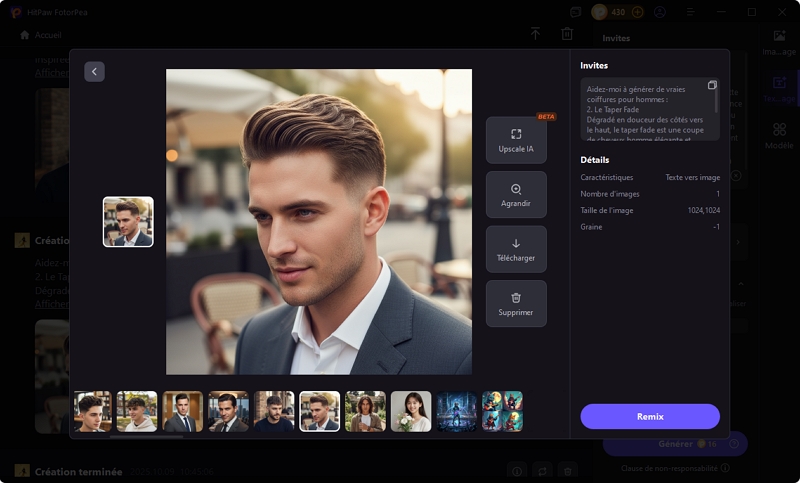Open thumbnail of man in suit with tie
800x483 pixels.
(x=183, y=412)
